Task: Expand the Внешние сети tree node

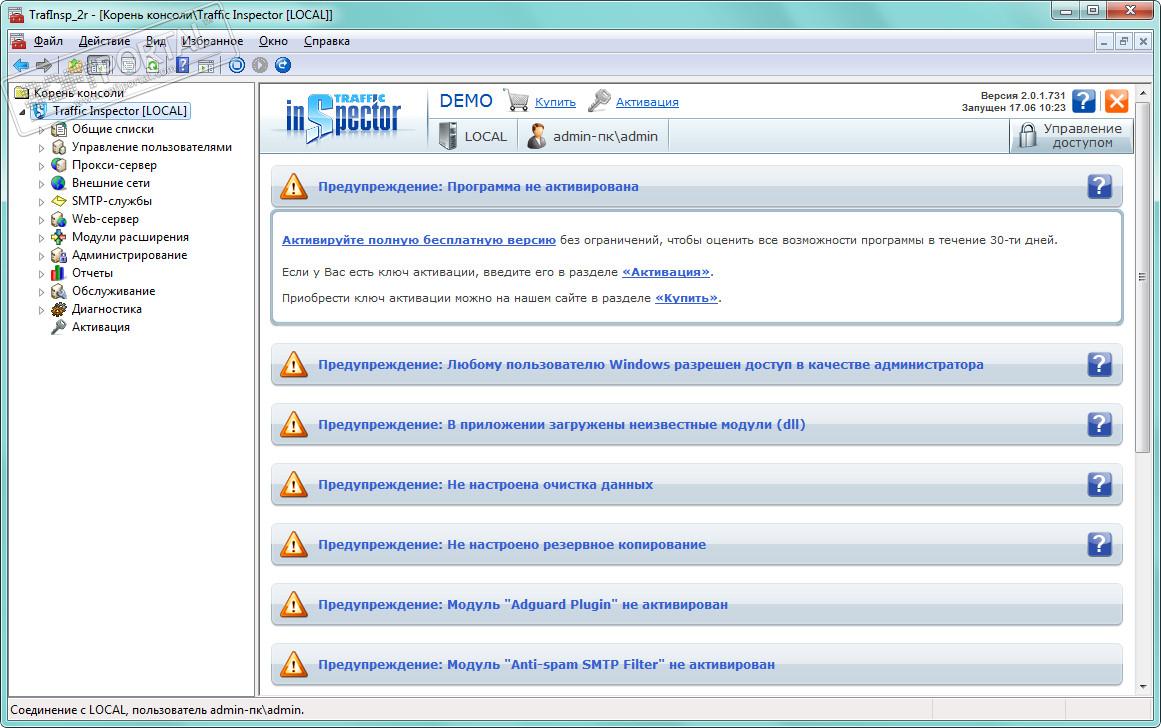Action: click(x=41, y=184)
